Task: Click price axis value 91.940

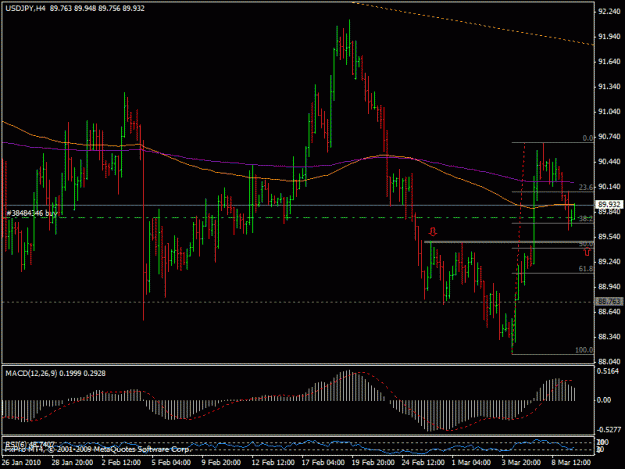Action: click(x=609, y=37)
